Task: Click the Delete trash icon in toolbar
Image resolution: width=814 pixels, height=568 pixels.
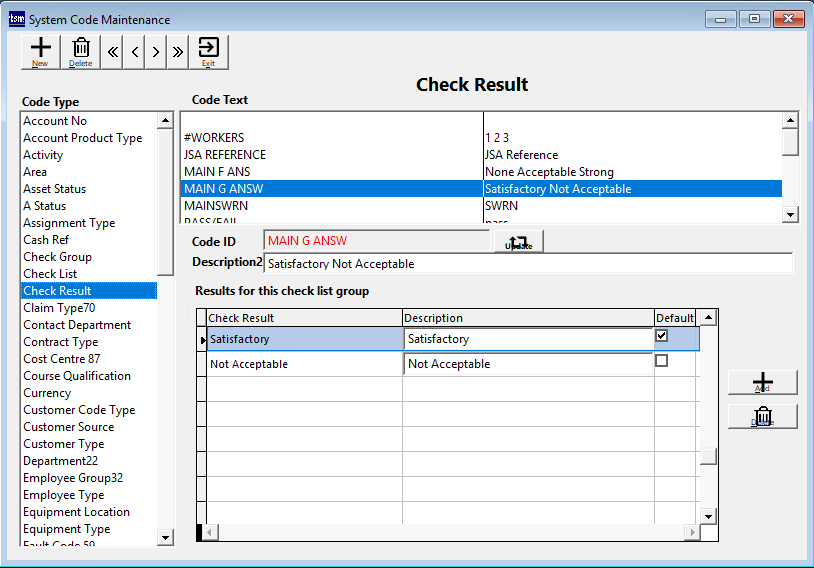Action: coord(81,51)
